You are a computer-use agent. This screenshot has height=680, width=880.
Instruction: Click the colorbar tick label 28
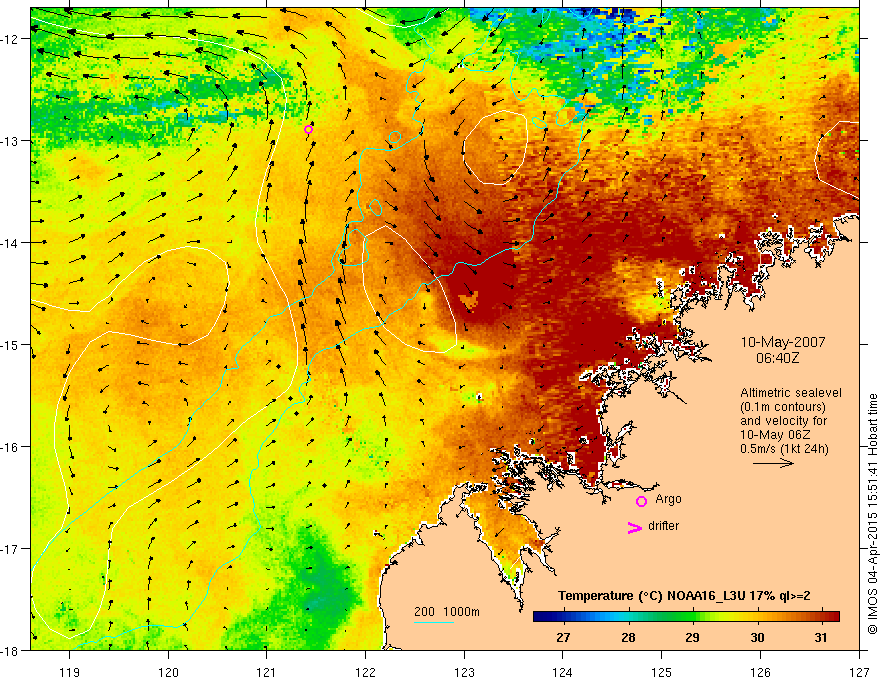pyautogui.click(x=628, y=637)
